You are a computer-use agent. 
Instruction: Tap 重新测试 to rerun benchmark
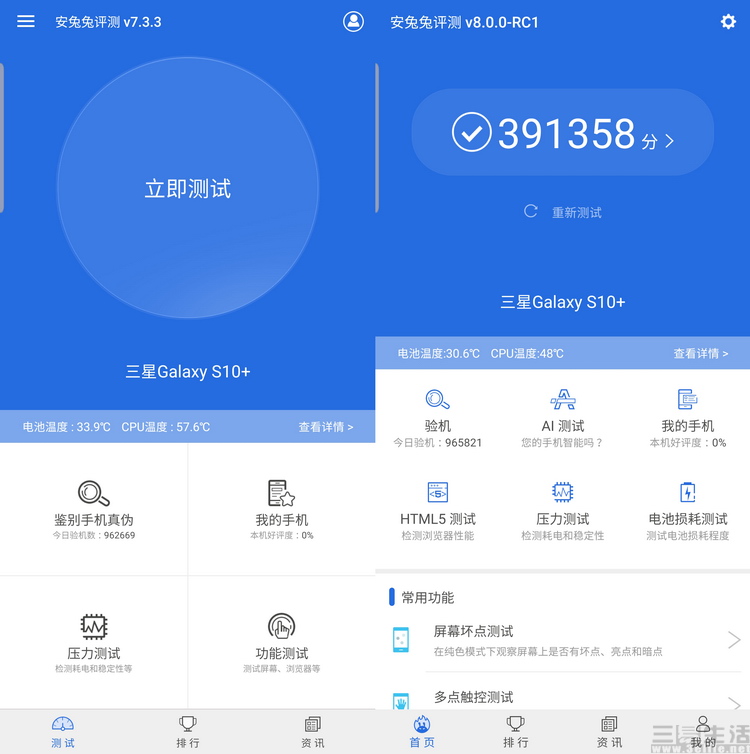(576, 213)
